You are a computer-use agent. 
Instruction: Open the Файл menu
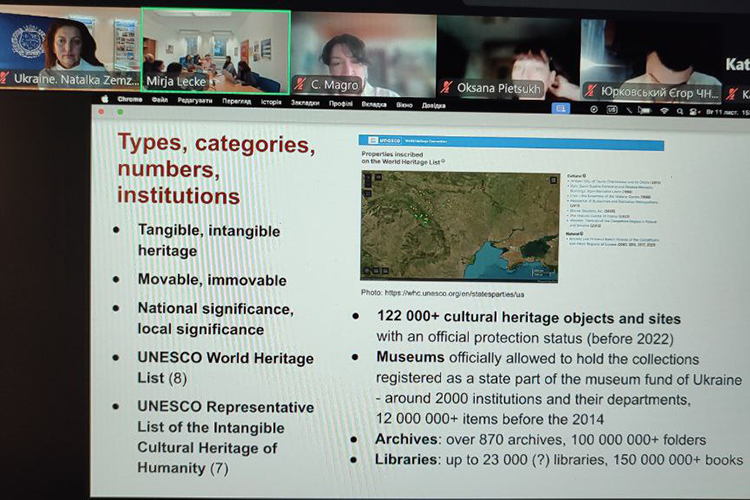point(160,100)
